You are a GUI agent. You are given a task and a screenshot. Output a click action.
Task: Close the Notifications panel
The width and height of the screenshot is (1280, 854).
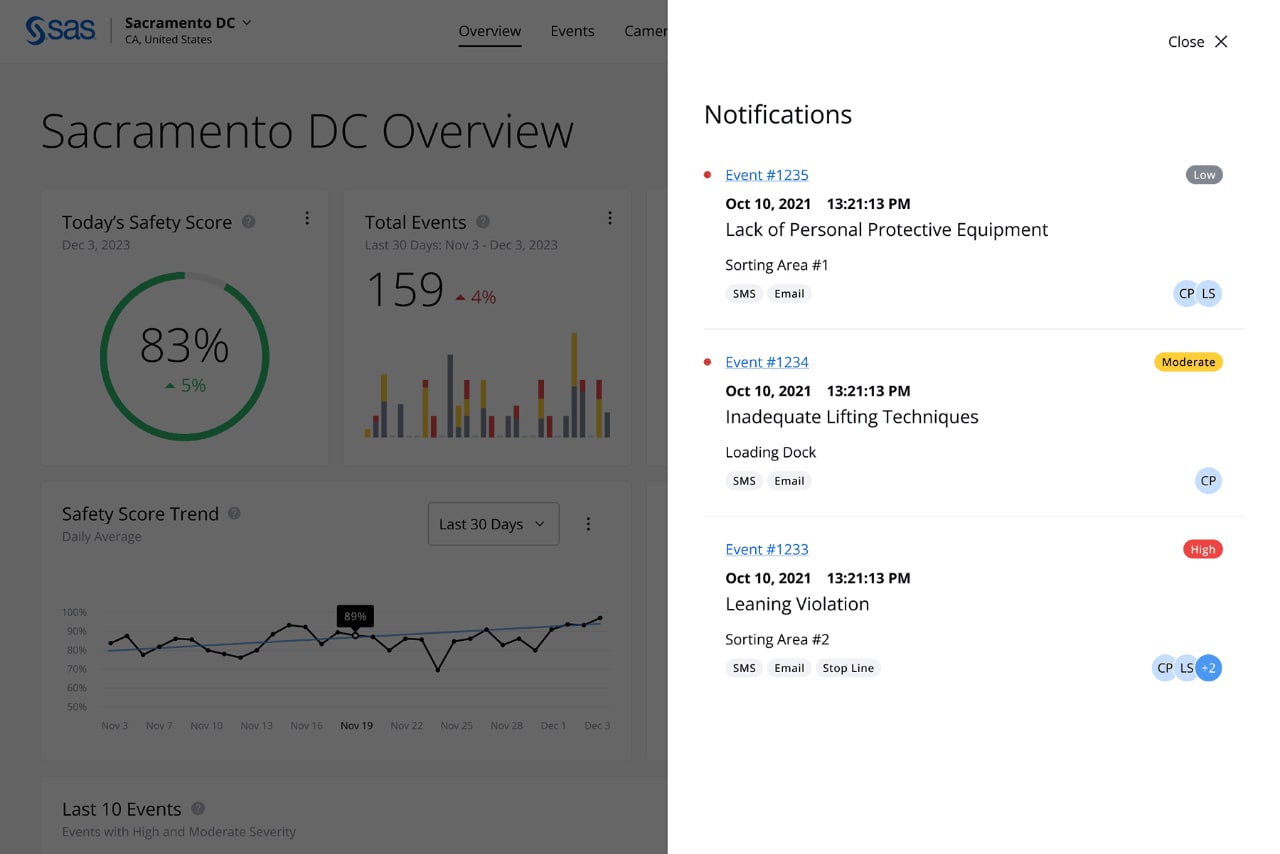1197,41
